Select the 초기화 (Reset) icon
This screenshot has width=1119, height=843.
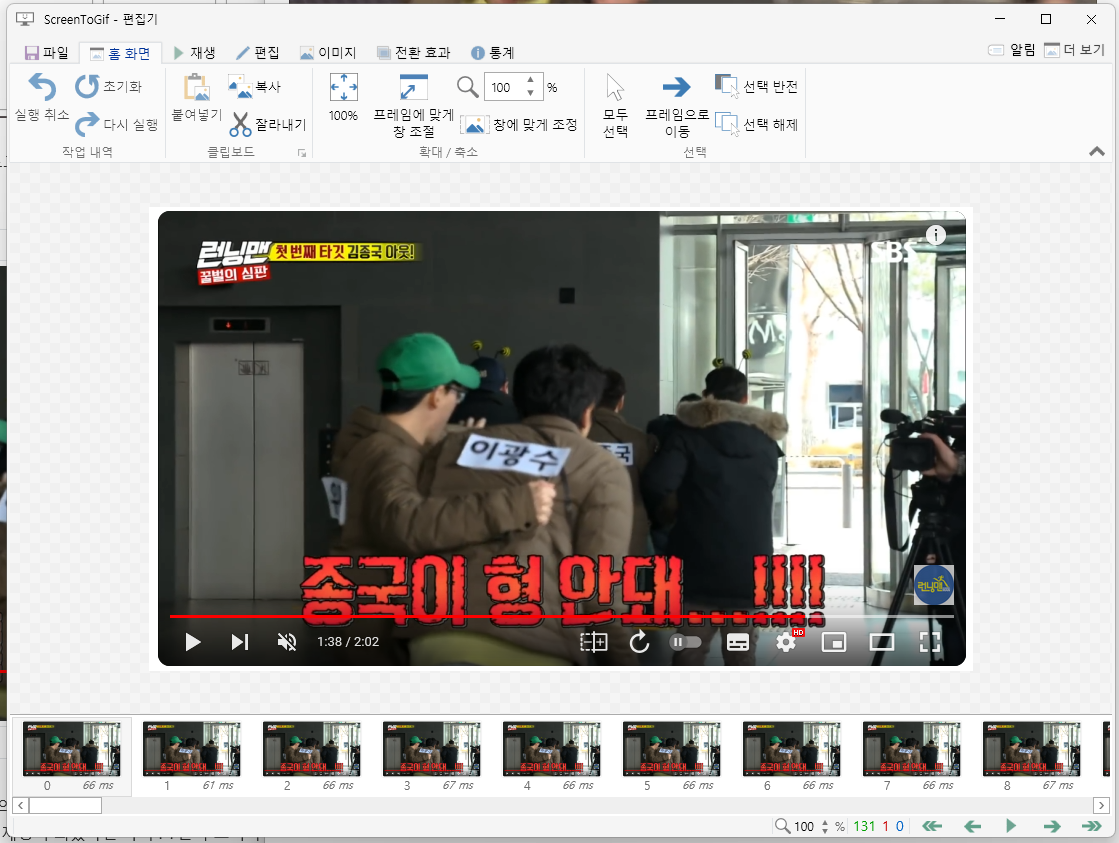pyautogui.click(x=86, y=86)
